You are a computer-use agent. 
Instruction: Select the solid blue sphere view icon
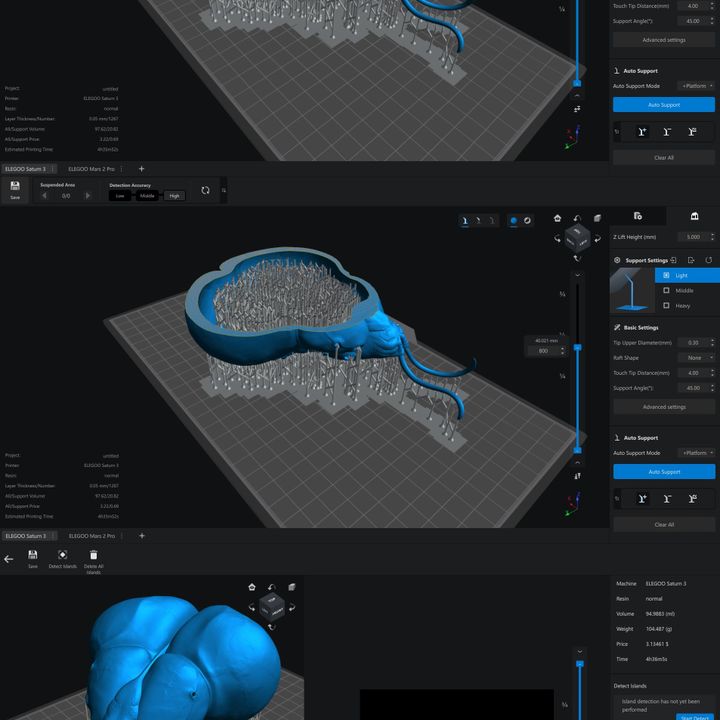tap(514, 220)
